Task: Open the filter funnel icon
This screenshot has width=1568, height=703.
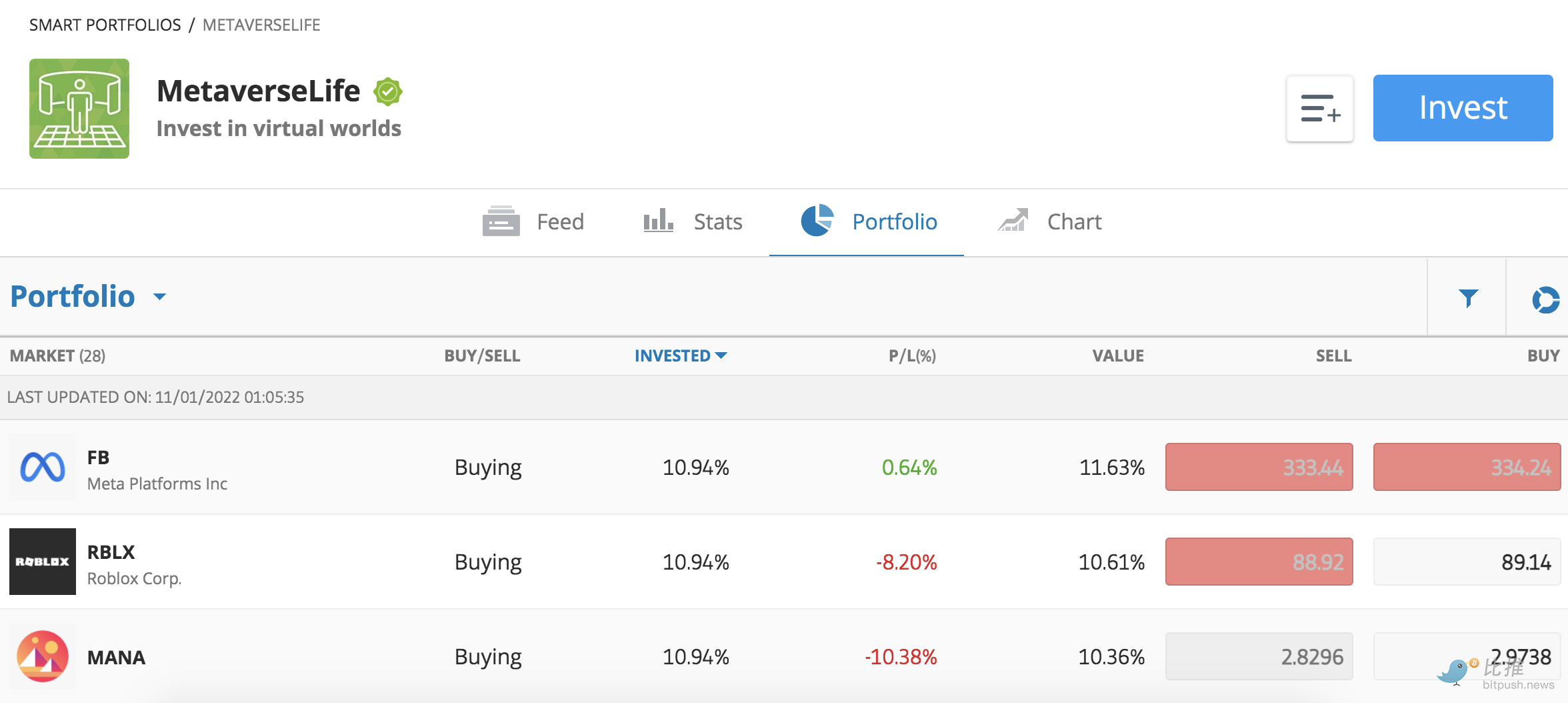Action: (x=1468, y=297)
